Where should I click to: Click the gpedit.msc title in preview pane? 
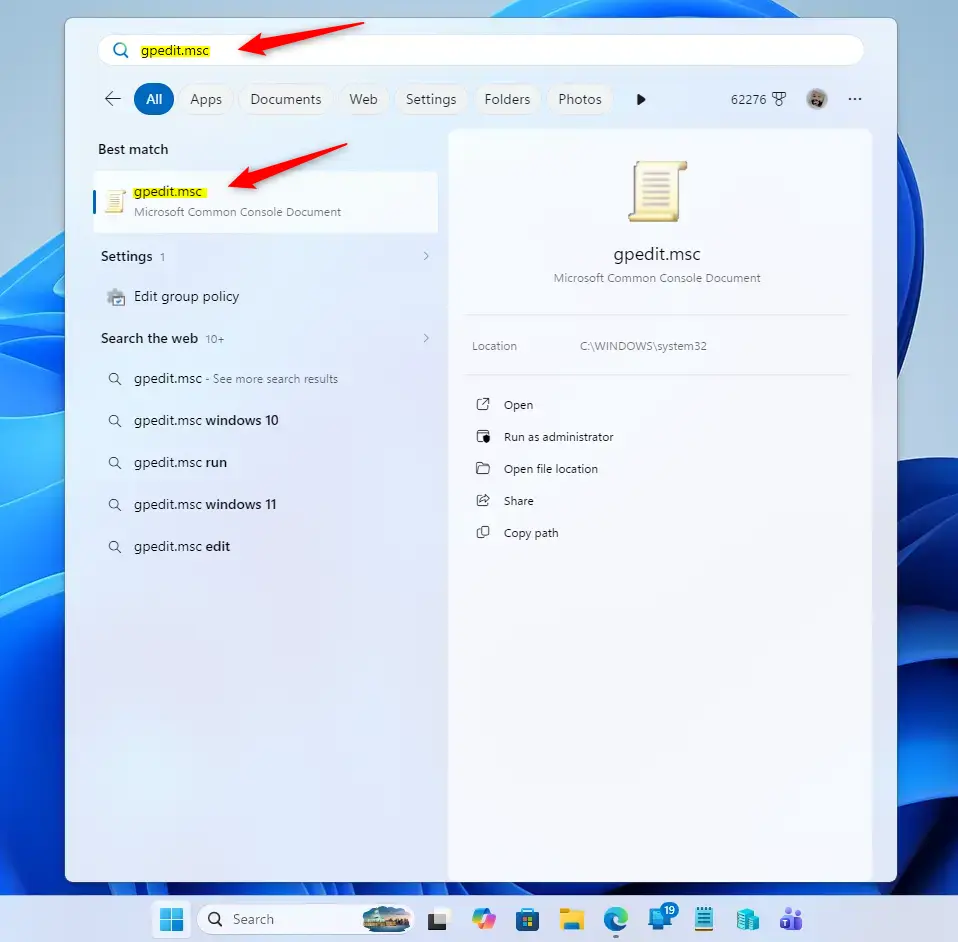(x=657, y=254)
